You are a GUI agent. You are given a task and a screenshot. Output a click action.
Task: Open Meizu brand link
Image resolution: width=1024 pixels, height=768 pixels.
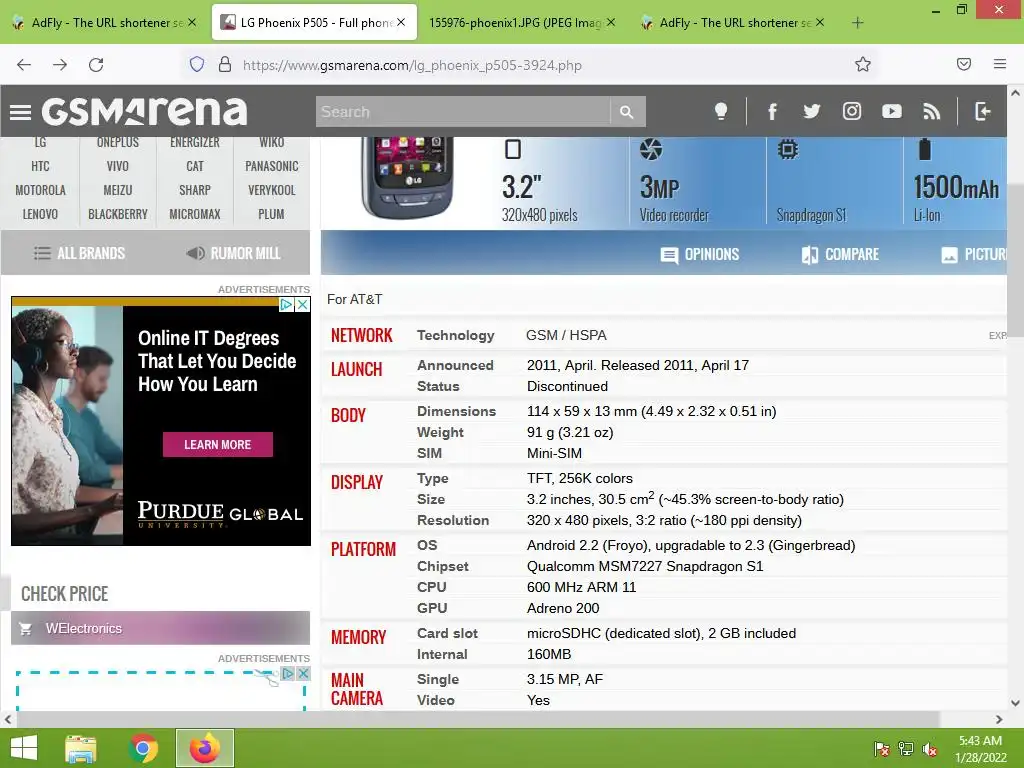(118, 190)
